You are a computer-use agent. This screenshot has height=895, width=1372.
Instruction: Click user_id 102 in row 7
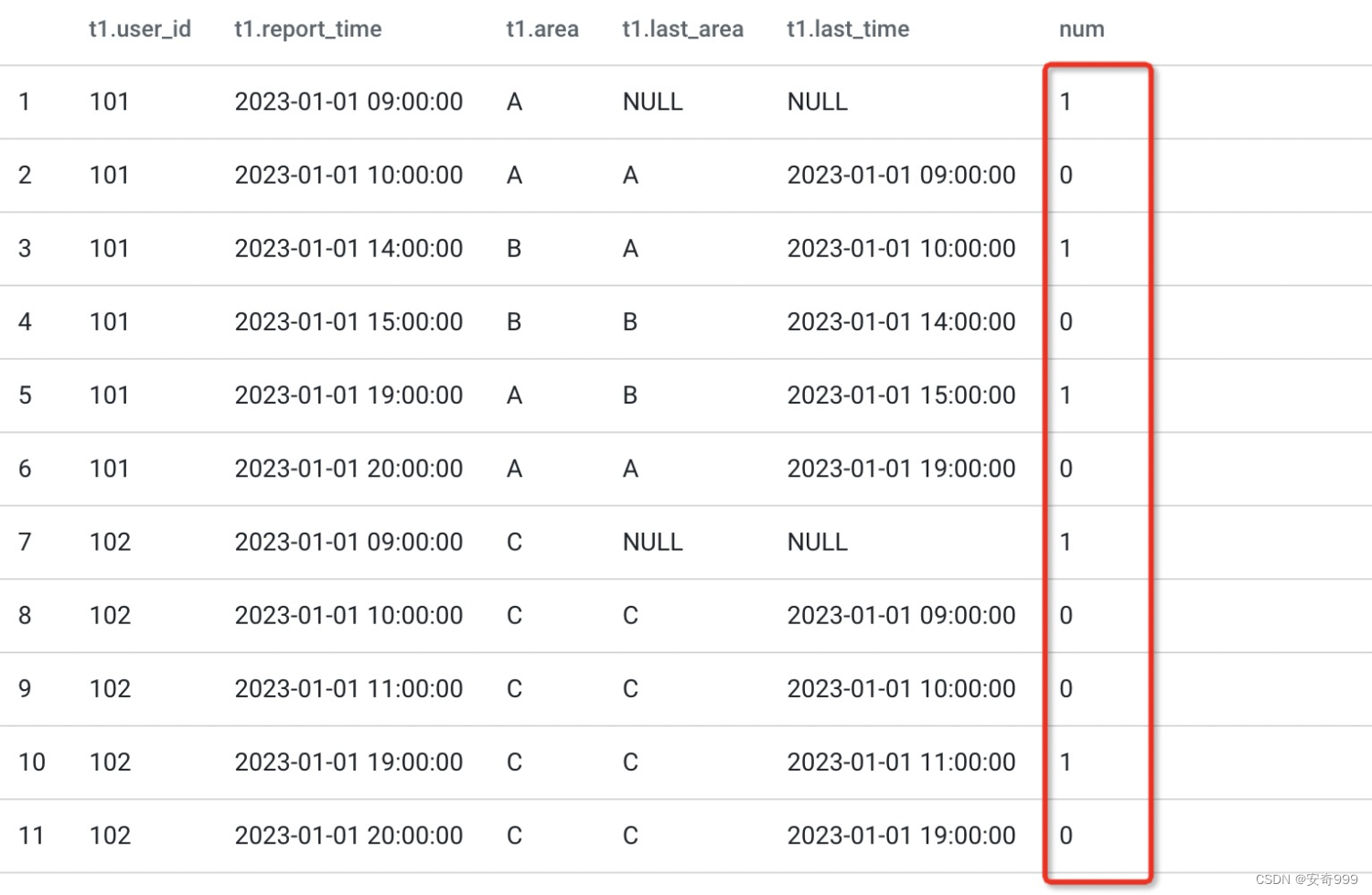(111, 542)
